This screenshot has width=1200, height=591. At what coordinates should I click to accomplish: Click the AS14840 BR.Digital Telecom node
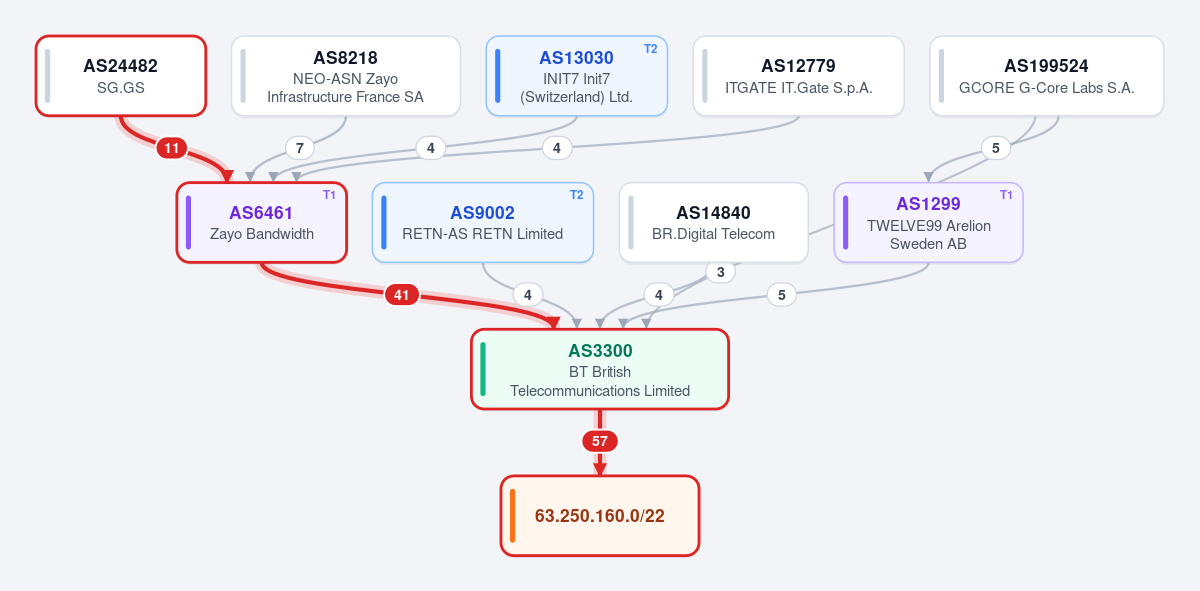[714, 223]
